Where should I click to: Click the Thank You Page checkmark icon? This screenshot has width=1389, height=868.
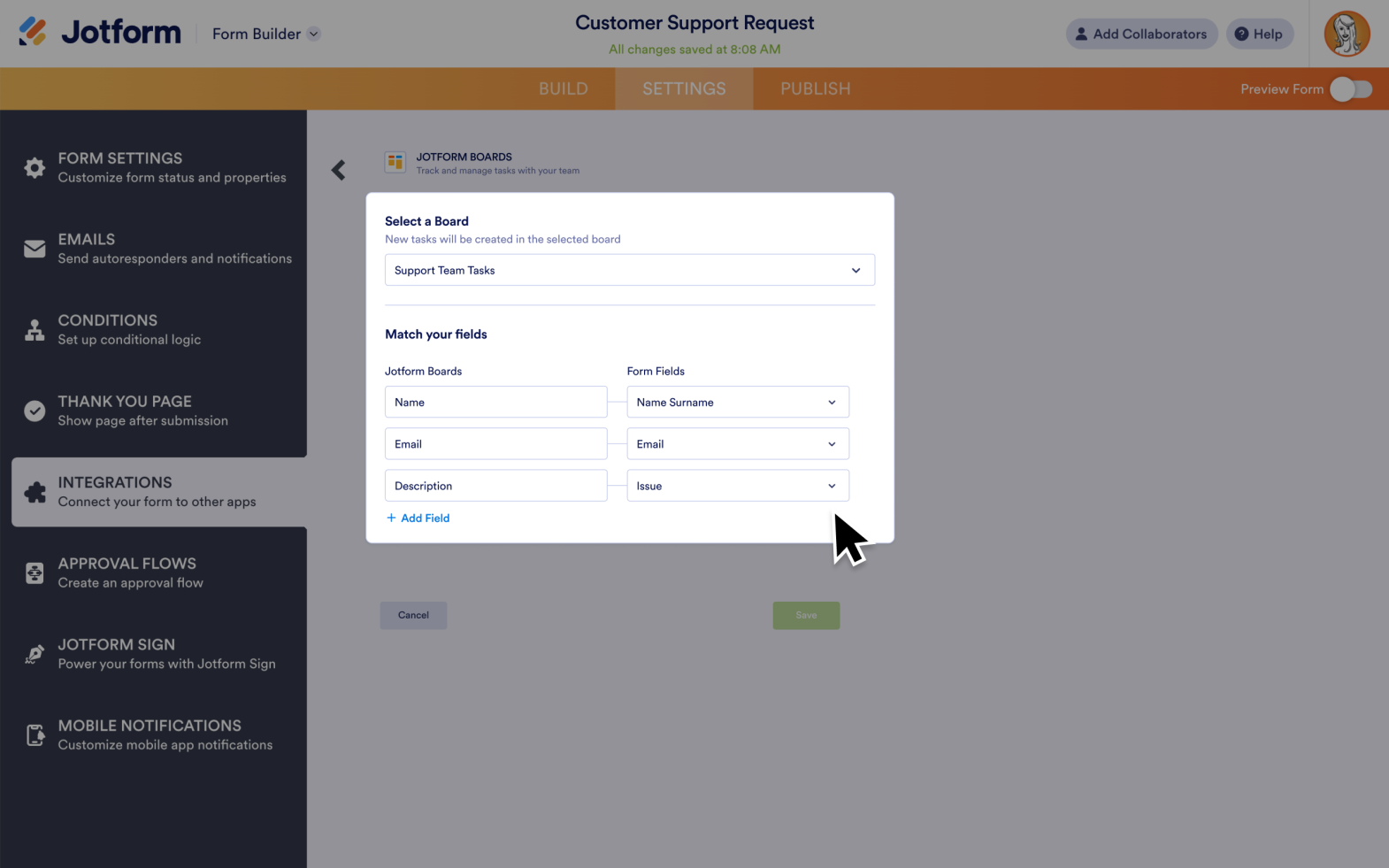[35, 411]
